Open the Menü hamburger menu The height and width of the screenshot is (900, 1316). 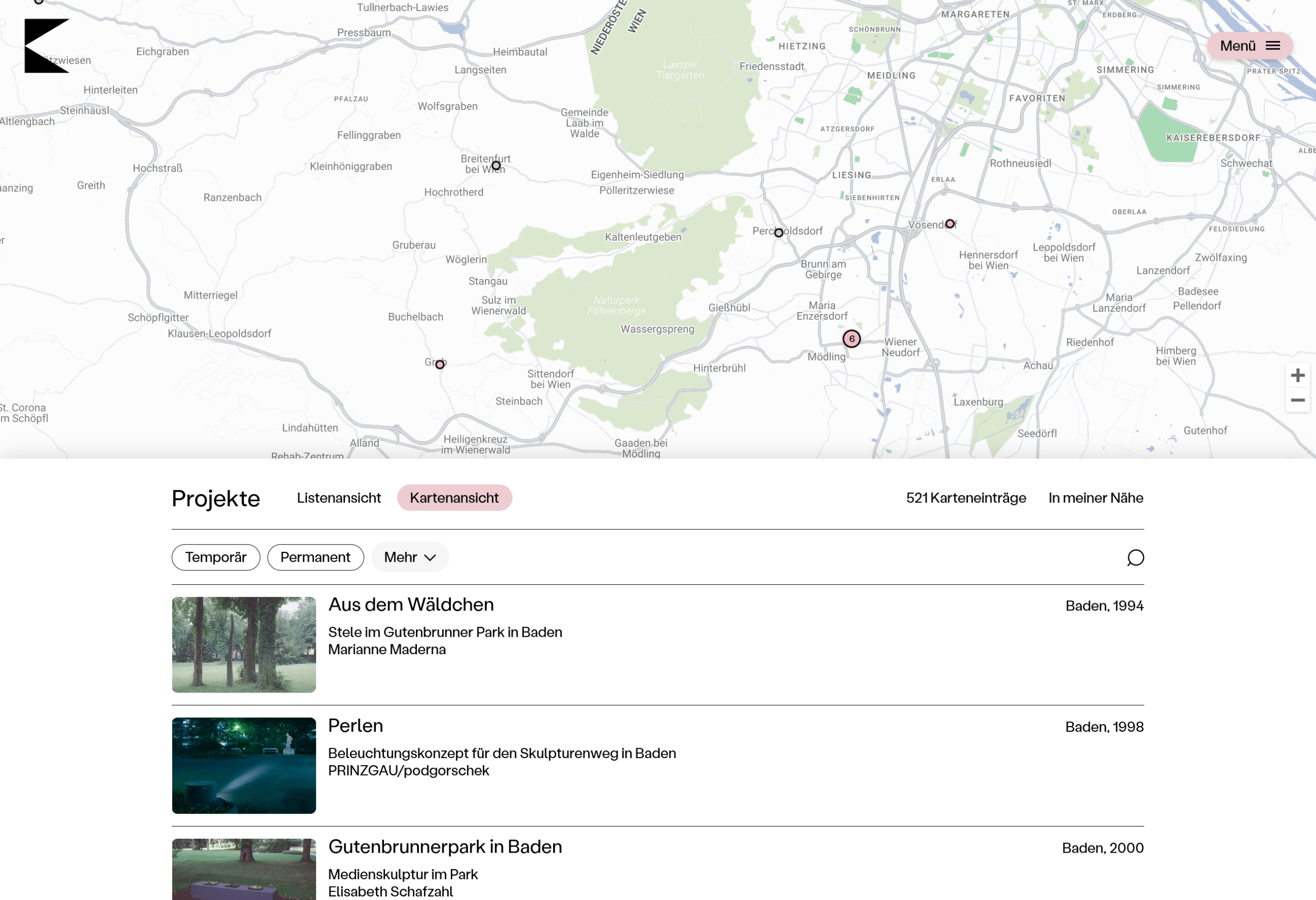1249,46
